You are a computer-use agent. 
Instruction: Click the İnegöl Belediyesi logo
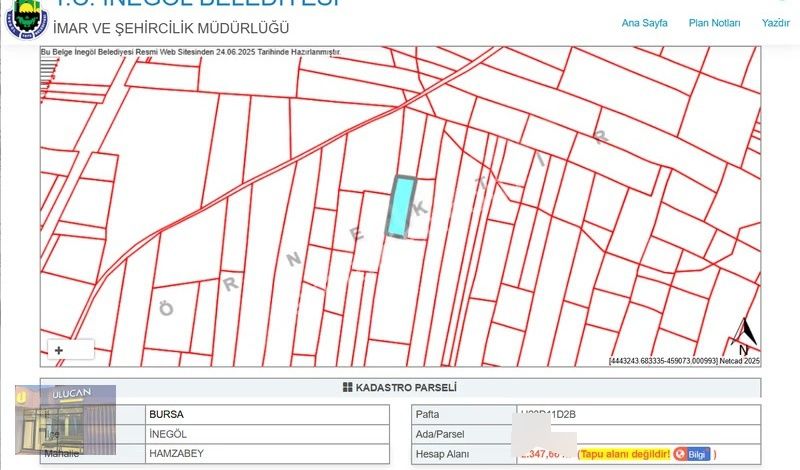click(27, 19)
